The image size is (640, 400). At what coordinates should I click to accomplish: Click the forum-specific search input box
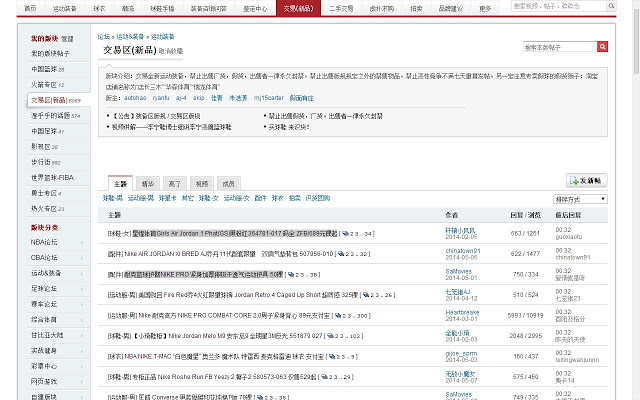(560, 47)
